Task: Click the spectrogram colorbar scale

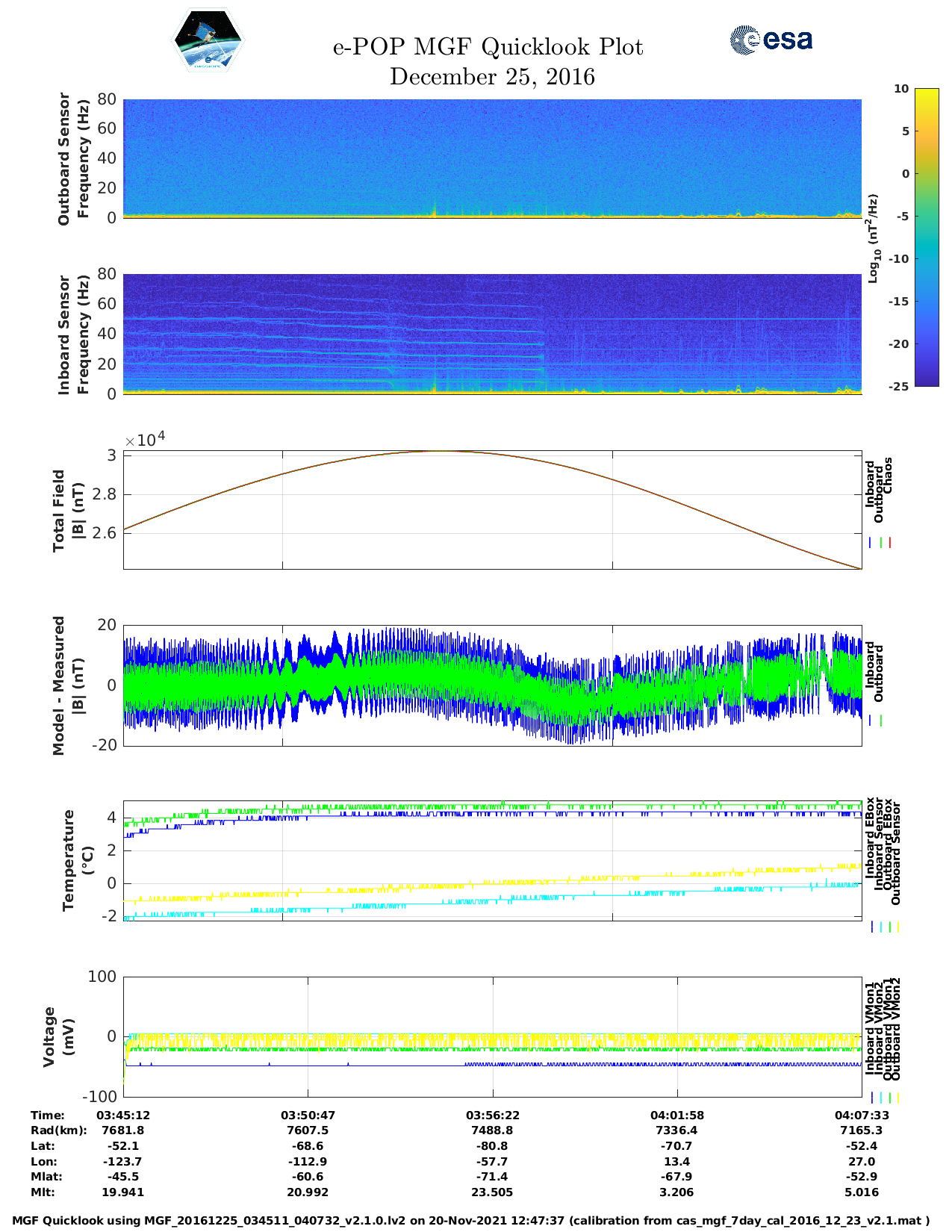Action: [905, 237]
